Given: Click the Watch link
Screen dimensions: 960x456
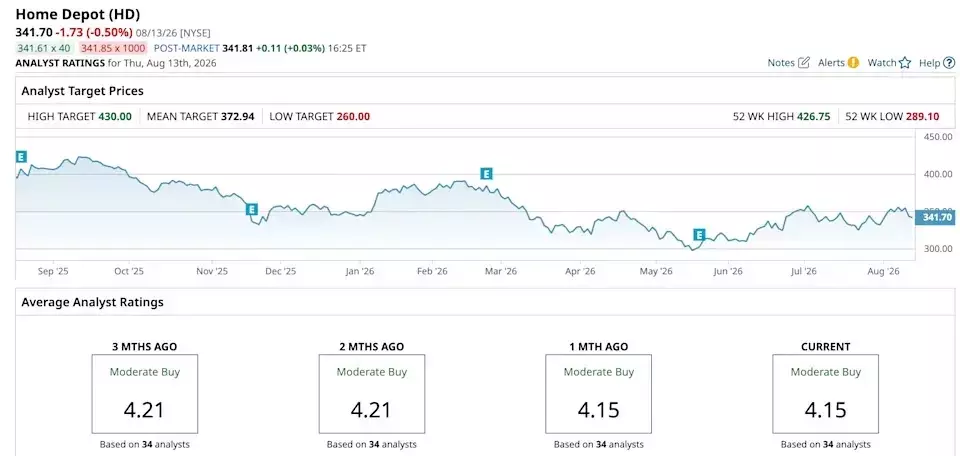Looking at the screenshot, I should coord(882,62).
